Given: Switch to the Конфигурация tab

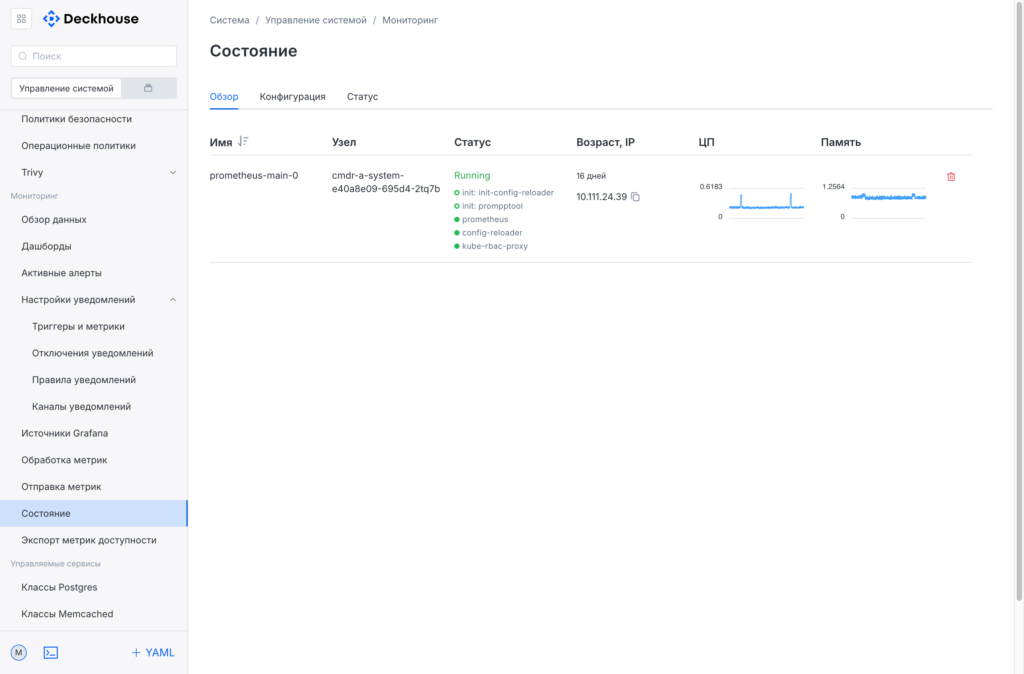Looking at the screenshot, I should coord(292,97).
